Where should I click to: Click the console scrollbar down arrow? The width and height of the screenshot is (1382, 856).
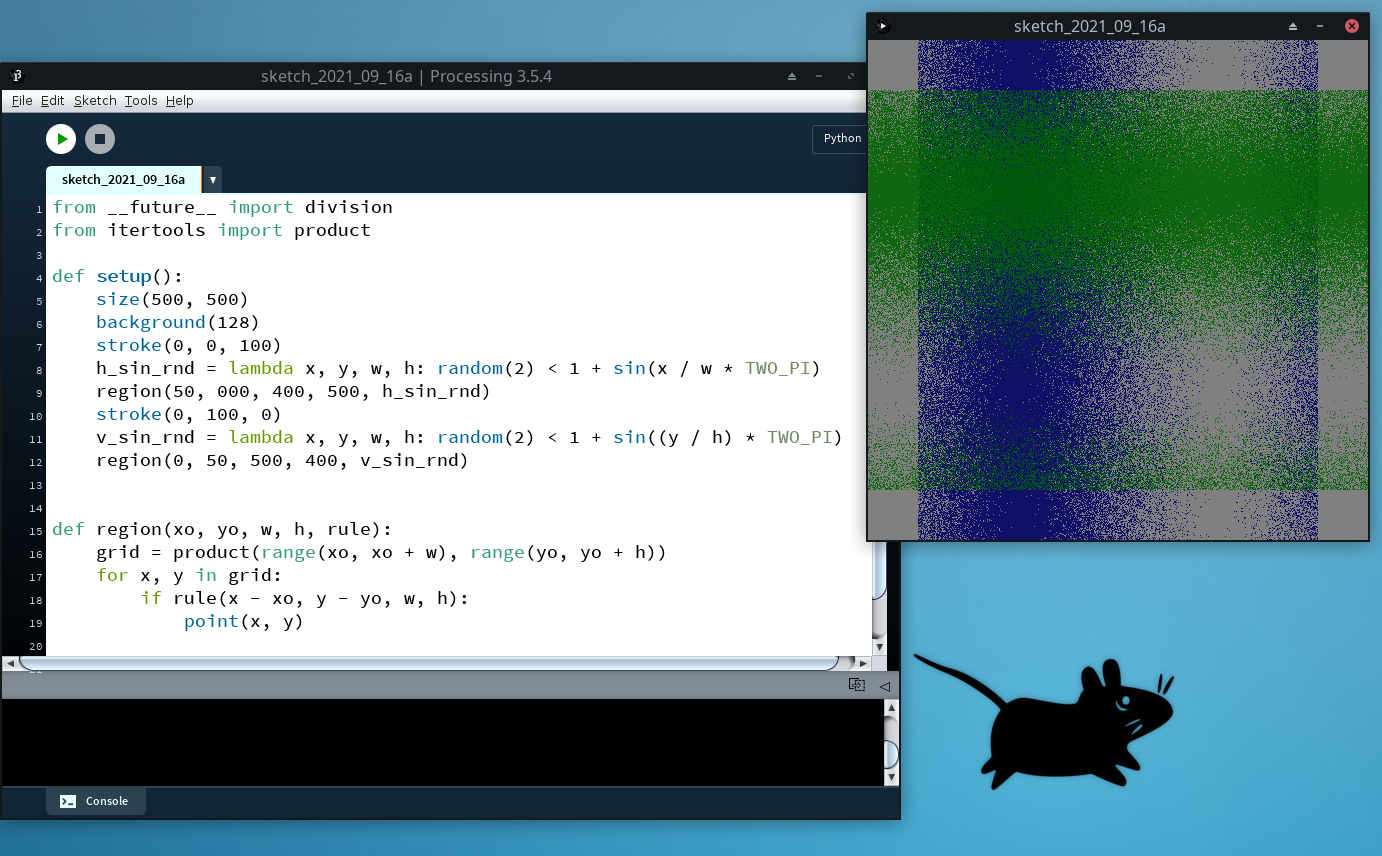(891, 777)
